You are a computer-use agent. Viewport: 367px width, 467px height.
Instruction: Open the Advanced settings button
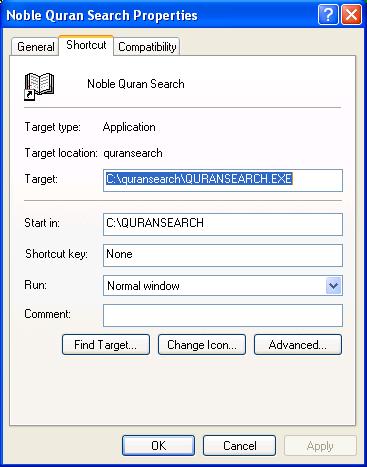click(298, 345)
